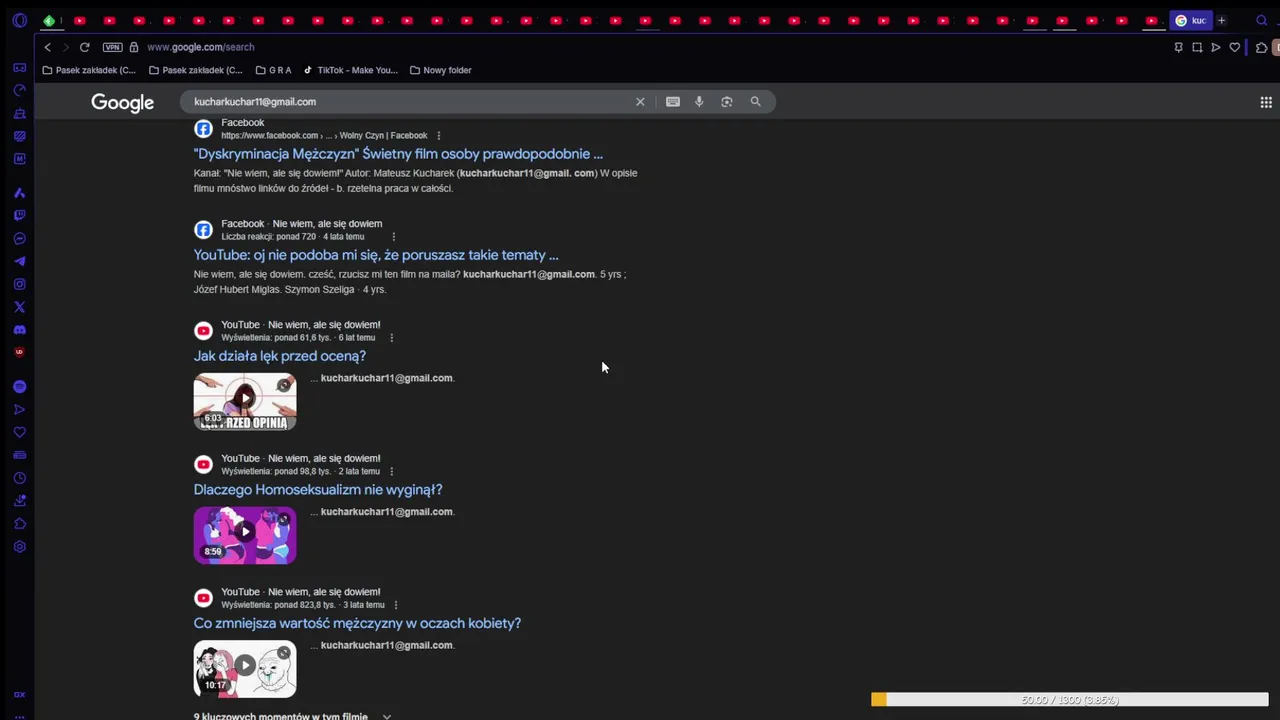The image size is (1280, 720).
Task: Toggle the VPN badge in address bar
Action: pos(112,47)
